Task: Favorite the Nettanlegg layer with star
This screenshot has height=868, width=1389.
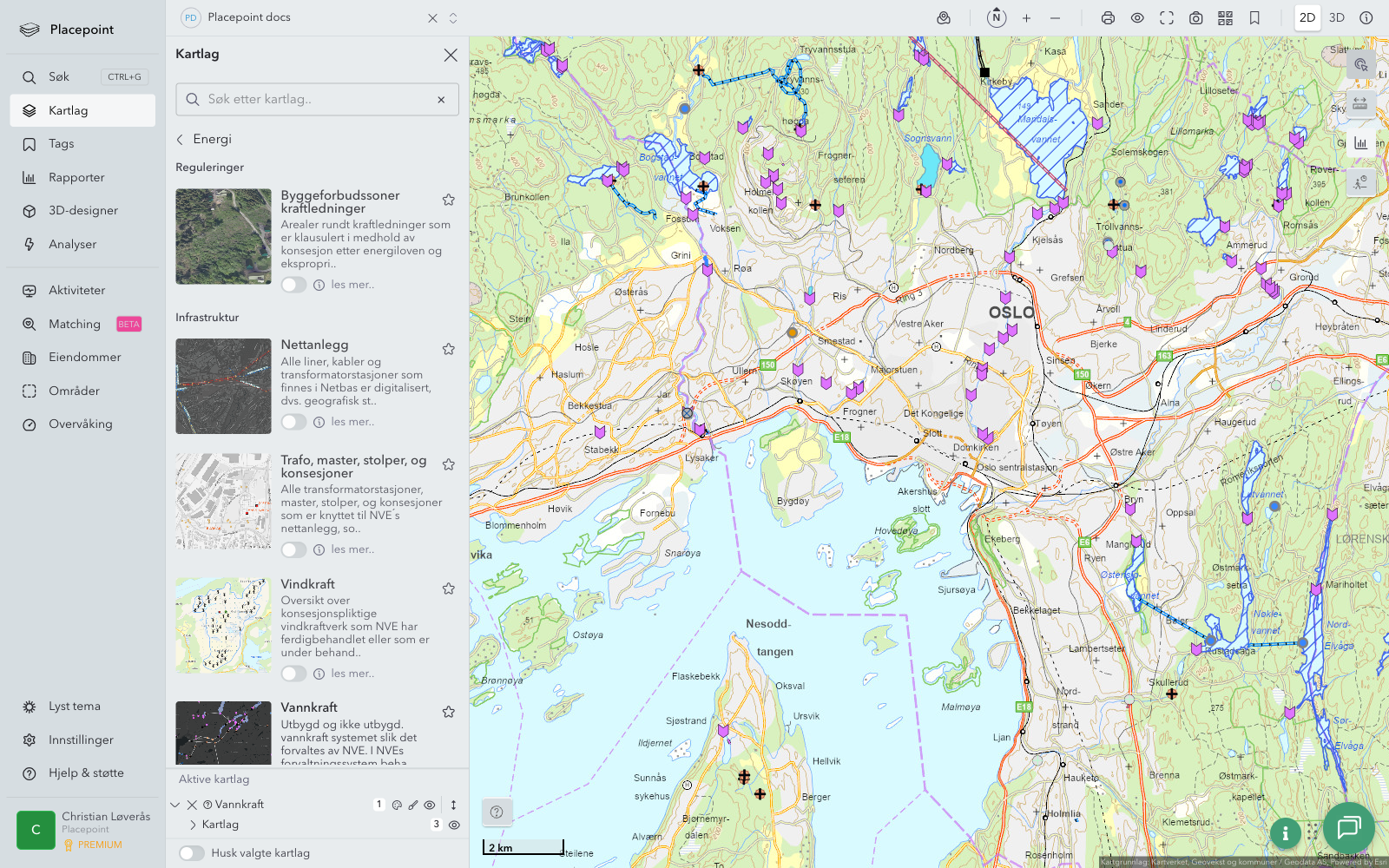Action: coord(449,349)
